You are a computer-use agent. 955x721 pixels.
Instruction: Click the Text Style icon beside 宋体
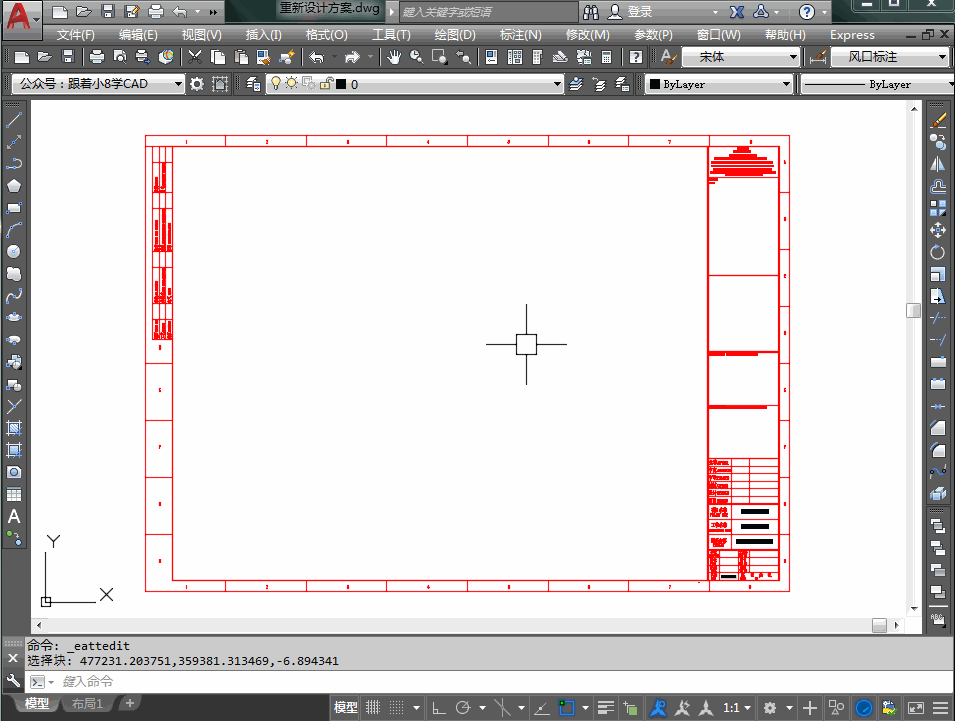point(668,57)
